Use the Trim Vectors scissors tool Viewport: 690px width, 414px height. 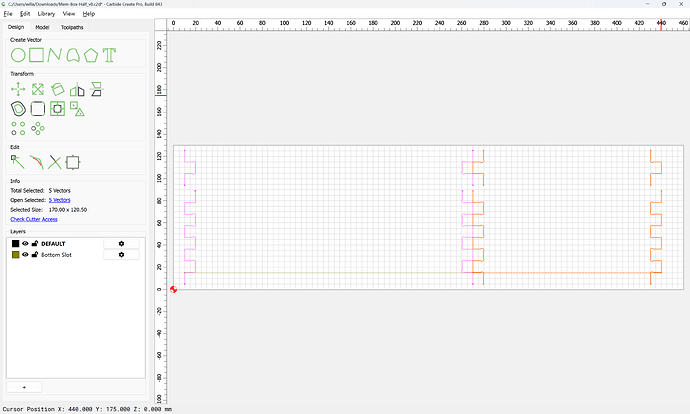[55, 162]
